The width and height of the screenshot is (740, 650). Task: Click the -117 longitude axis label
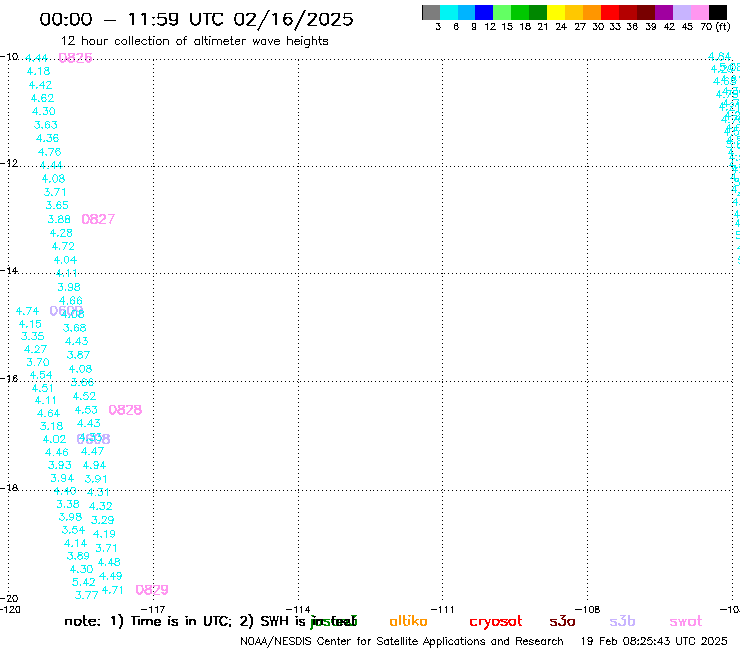click(153, 609)
